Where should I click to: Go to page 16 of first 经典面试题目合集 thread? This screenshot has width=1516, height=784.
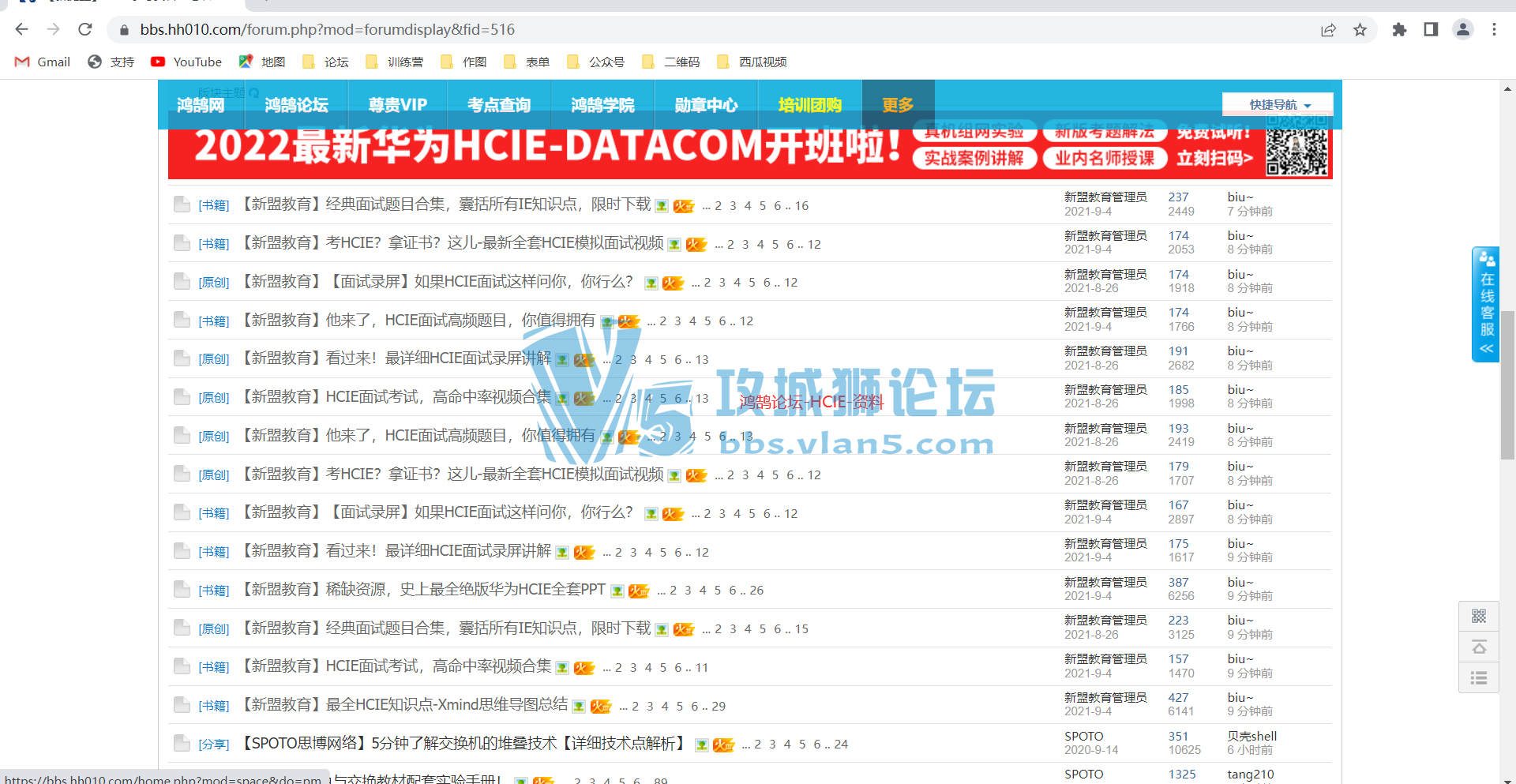tap(801, 206)
